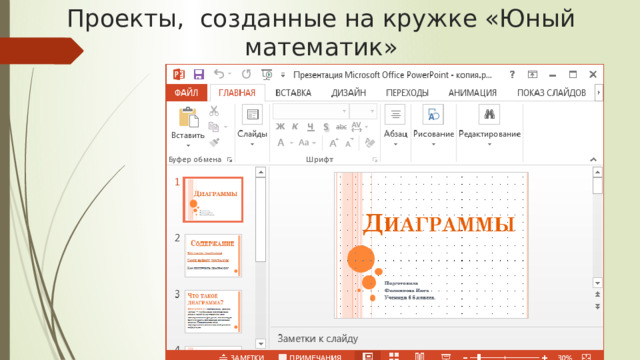Undo the last action
This screenshot has width=640, height=360.
click(x=219, y=74)
